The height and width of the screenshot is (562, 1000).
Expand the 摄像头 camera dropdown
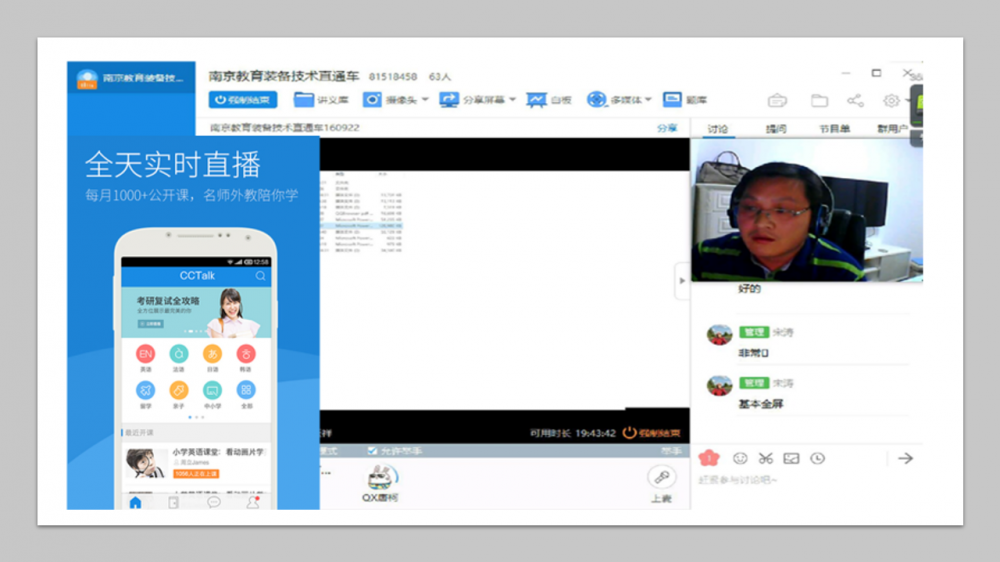coord(425,100)
